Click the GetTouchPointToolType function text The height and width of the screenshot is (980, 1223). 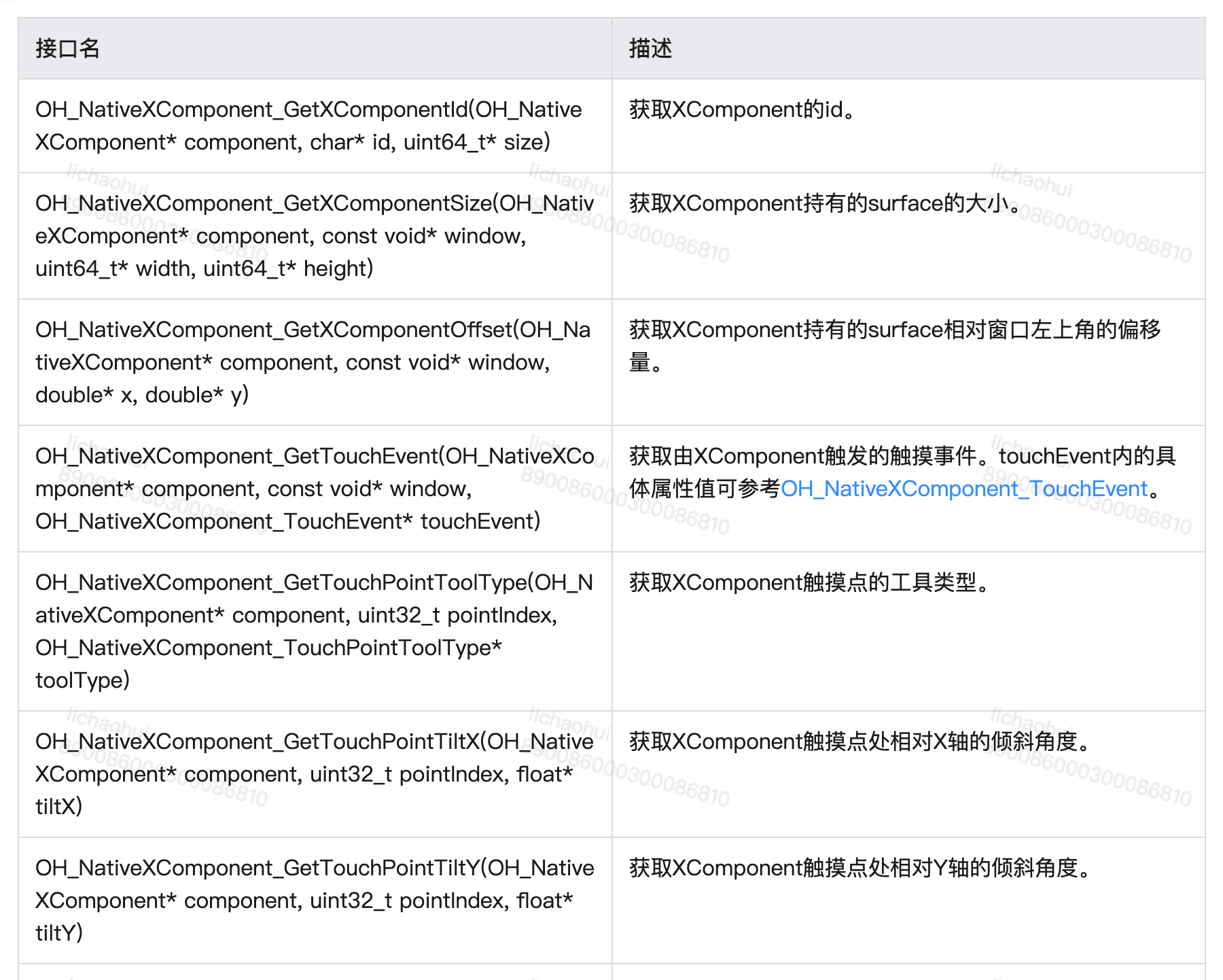point(313,582)
